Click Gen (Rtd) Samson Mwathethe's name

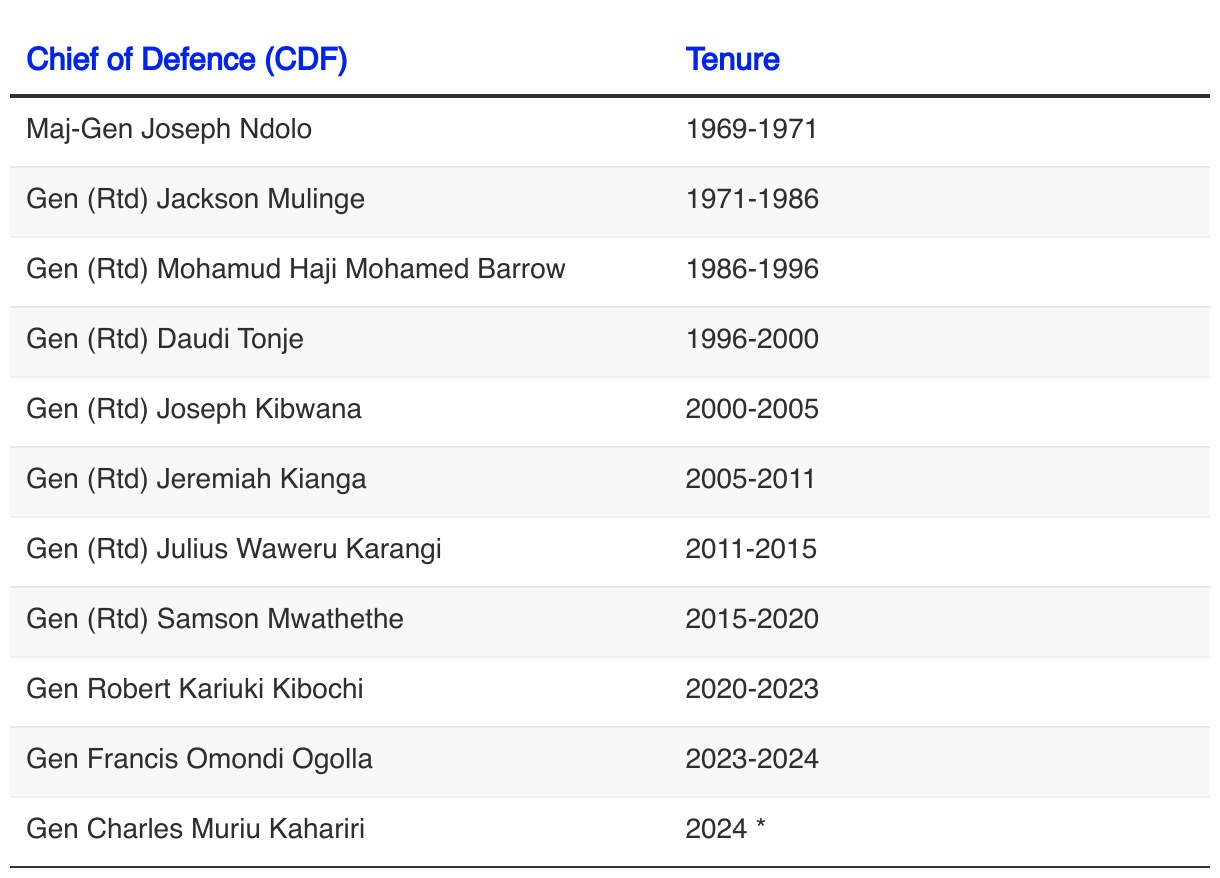[215, 619]
